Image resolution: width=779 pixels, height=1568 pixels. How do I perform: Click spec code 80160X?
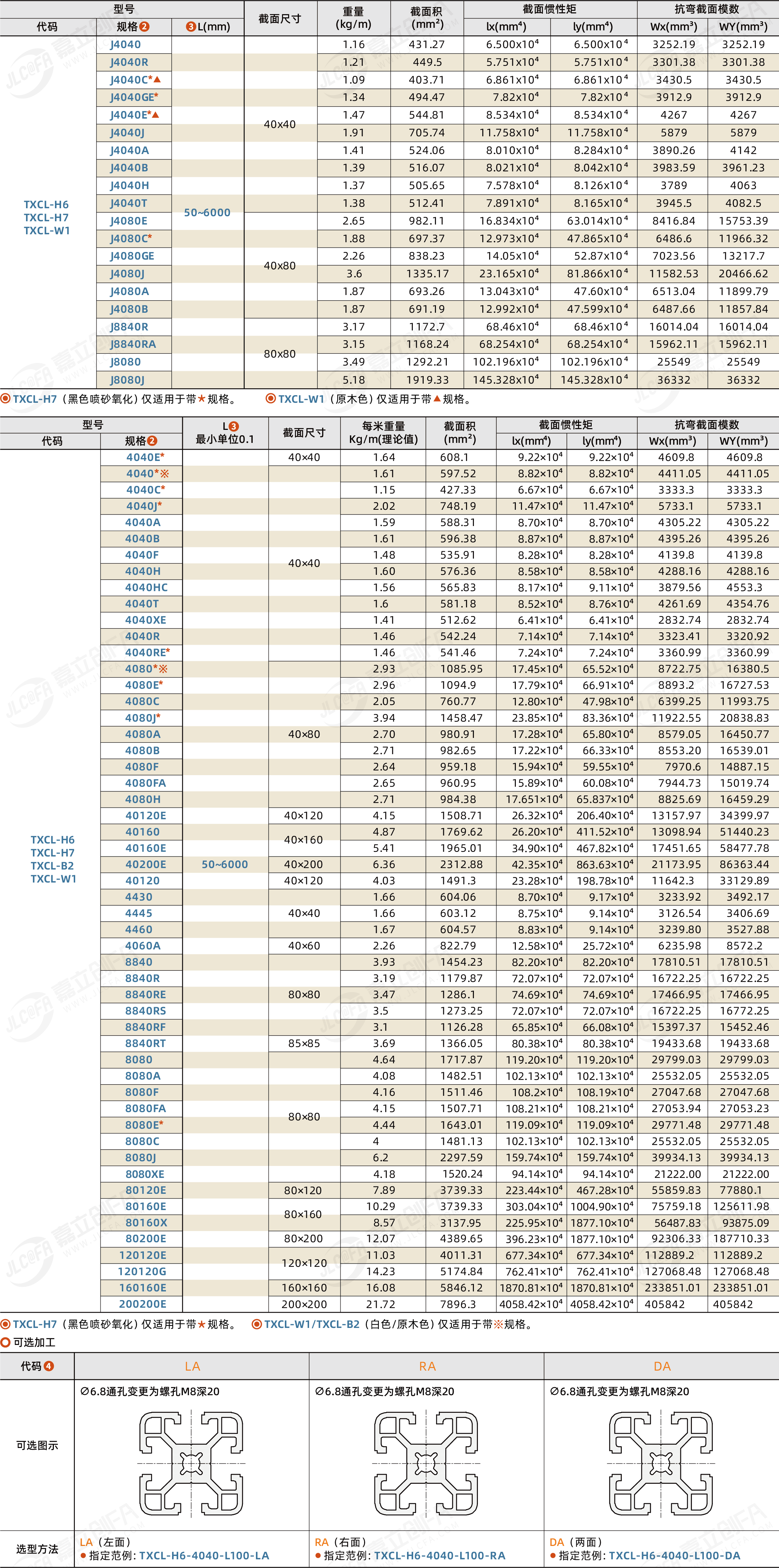[x=146, y=1223]
